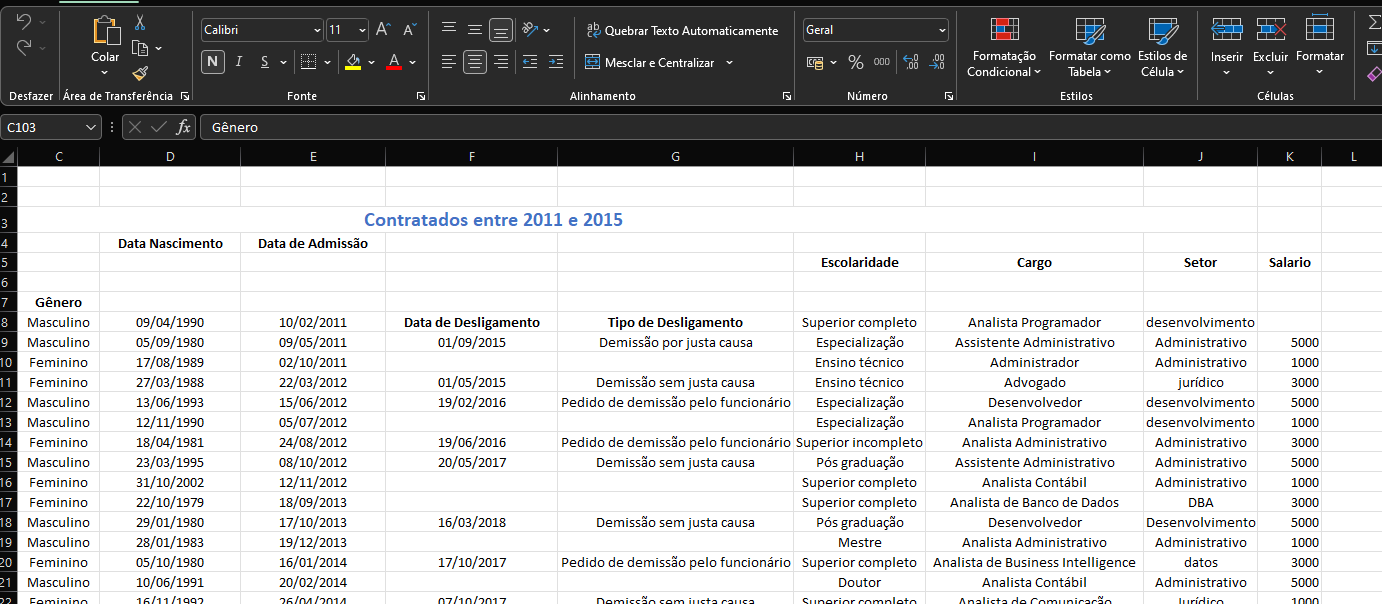Click the Formatar cells icon
Image resolution: width=1382 pixels, height=604 pixels.
1320,29
